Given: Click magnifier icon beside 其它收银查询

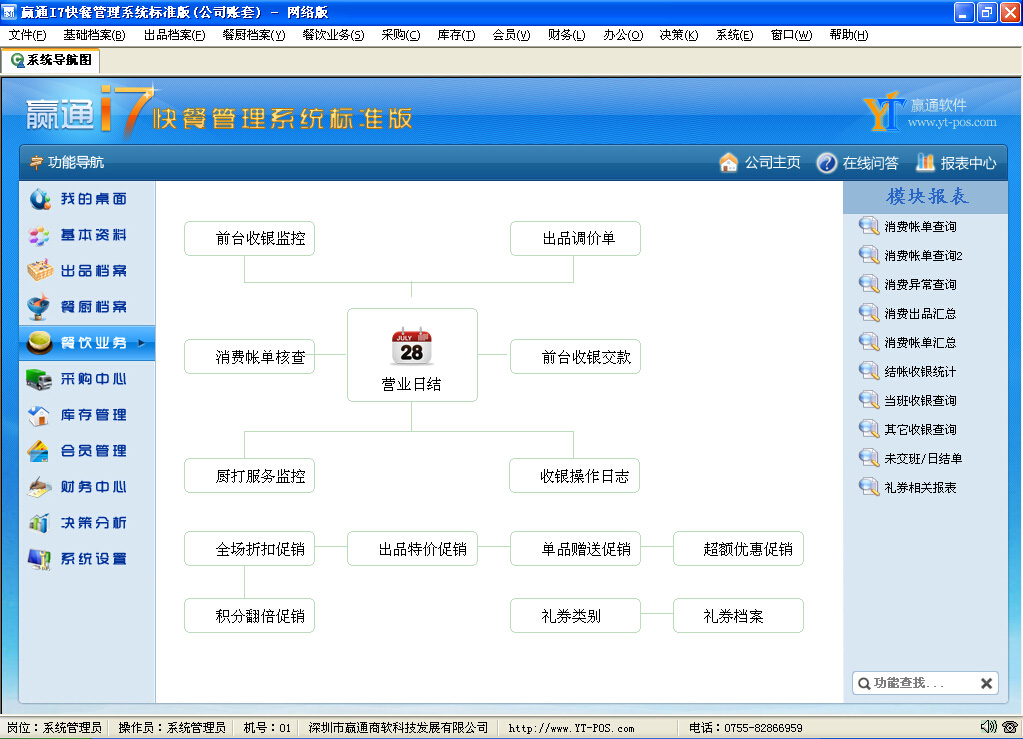Looking at the screenshot, I should tap(869, 429).
